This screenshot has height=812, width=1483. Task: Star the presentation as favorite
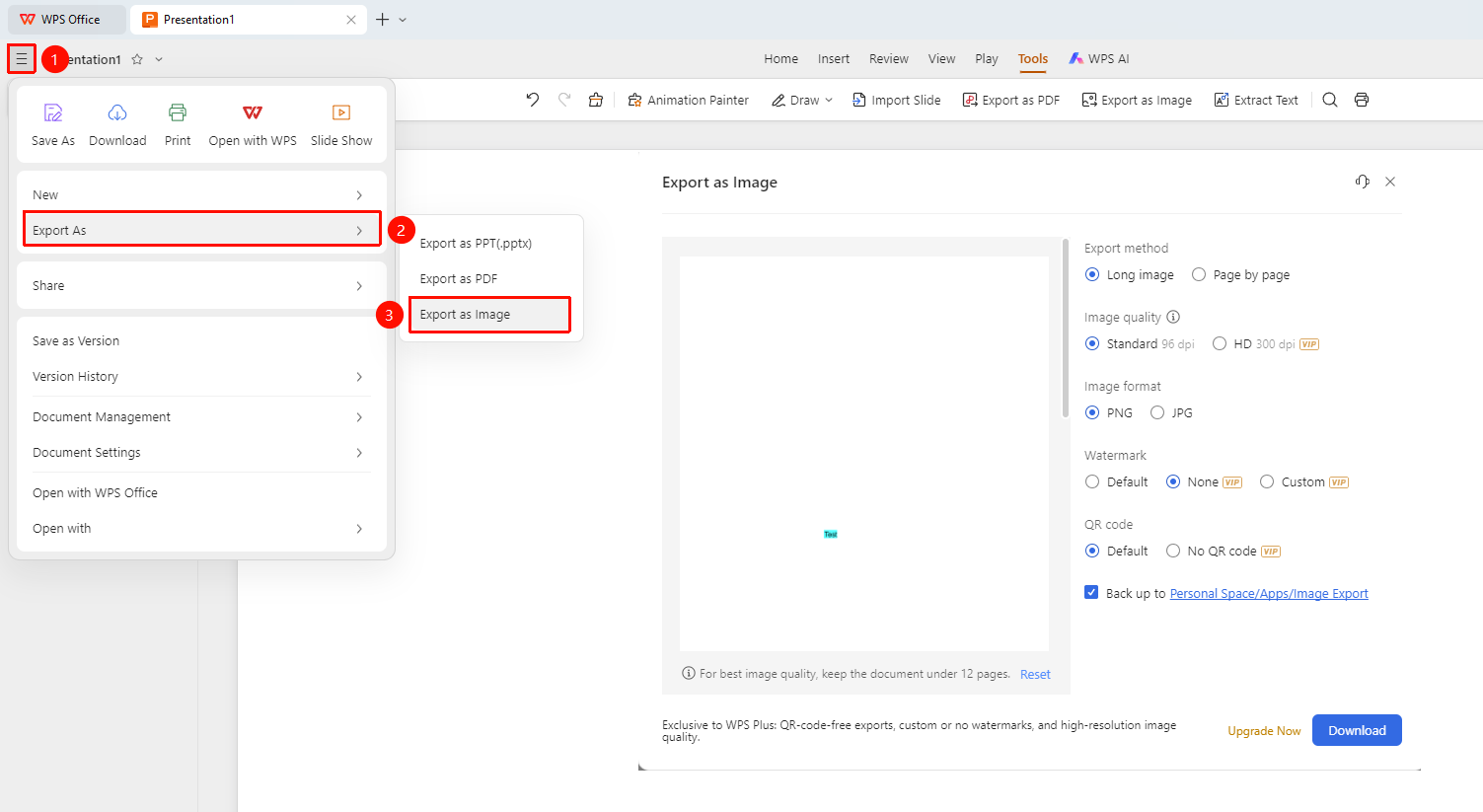(137, 59)
